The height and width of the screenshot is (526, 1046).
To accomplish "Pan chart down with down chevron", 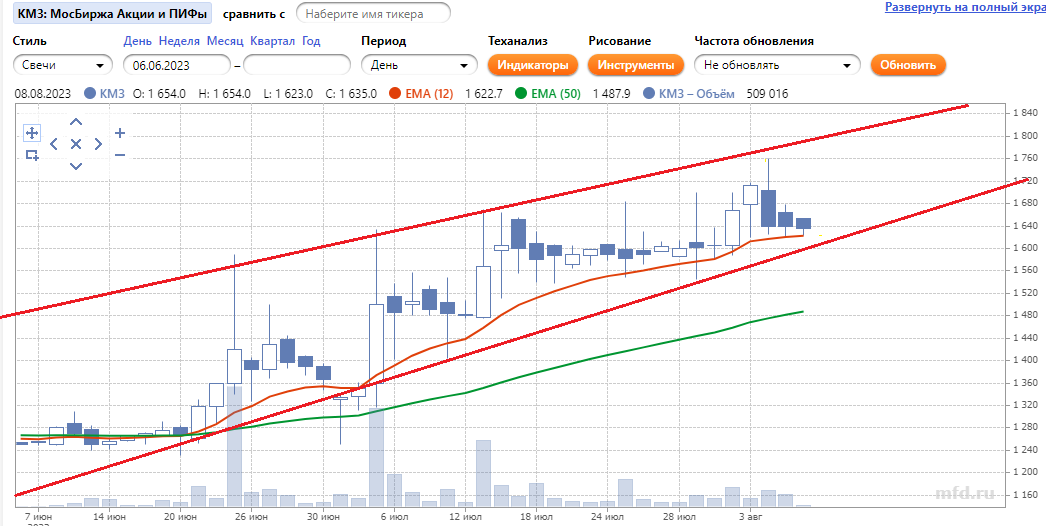I will point(76,166).
